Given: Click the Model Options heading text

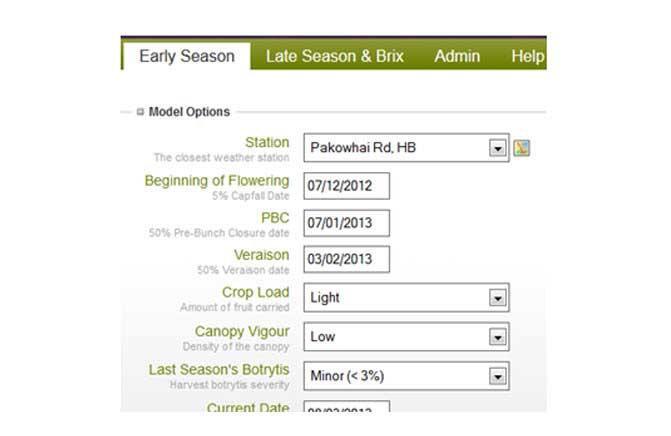Looking at the screenshot, I should click(x=189, y=112).
